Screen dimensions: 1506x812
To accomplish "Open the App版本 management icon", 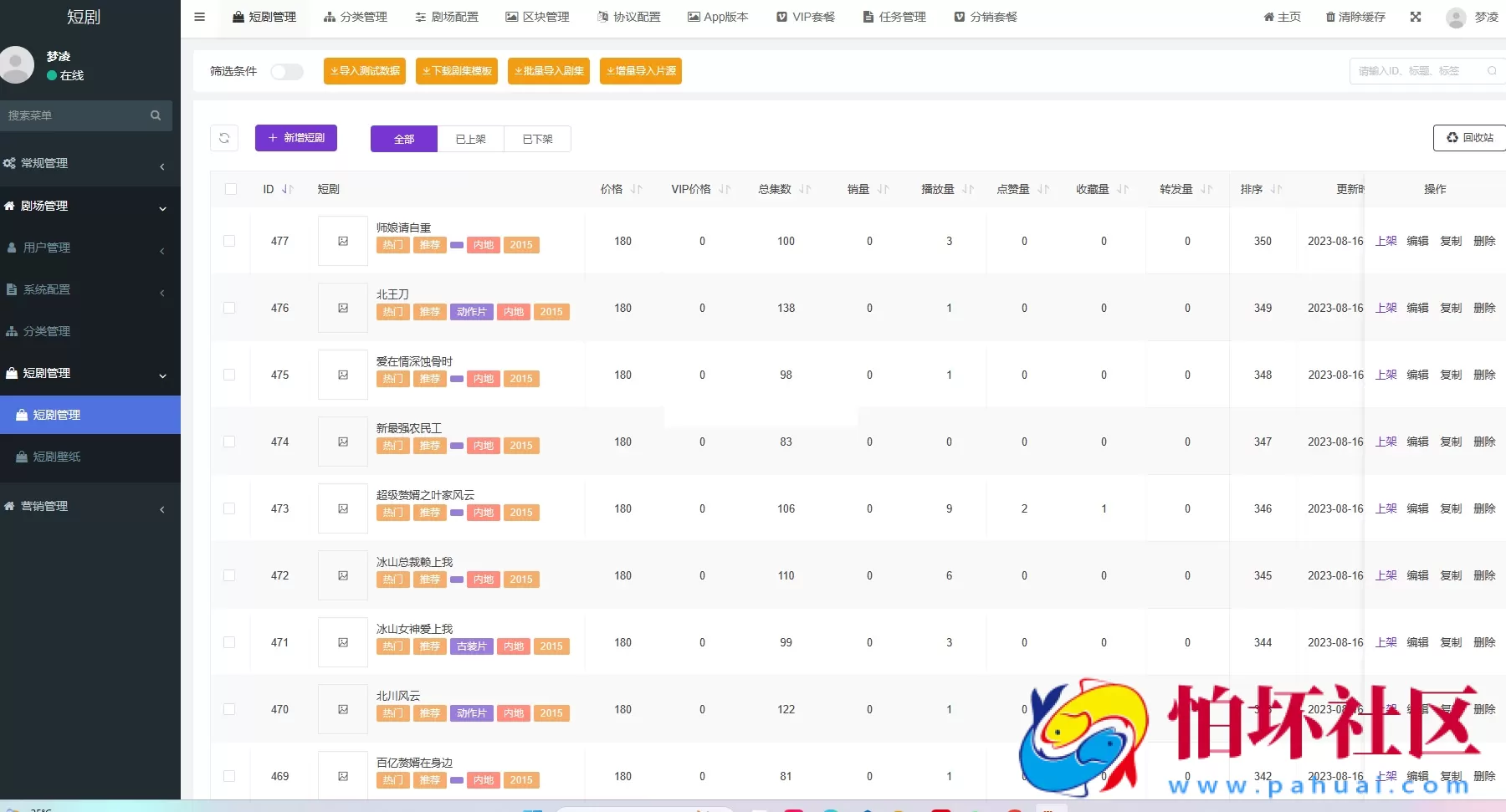I will point(693,16).
